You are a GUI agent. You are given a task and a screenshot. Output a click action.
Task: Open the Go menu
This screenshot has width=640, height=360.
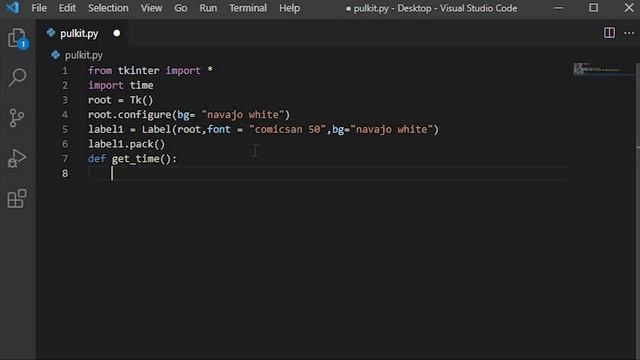(x=181, y=8)
